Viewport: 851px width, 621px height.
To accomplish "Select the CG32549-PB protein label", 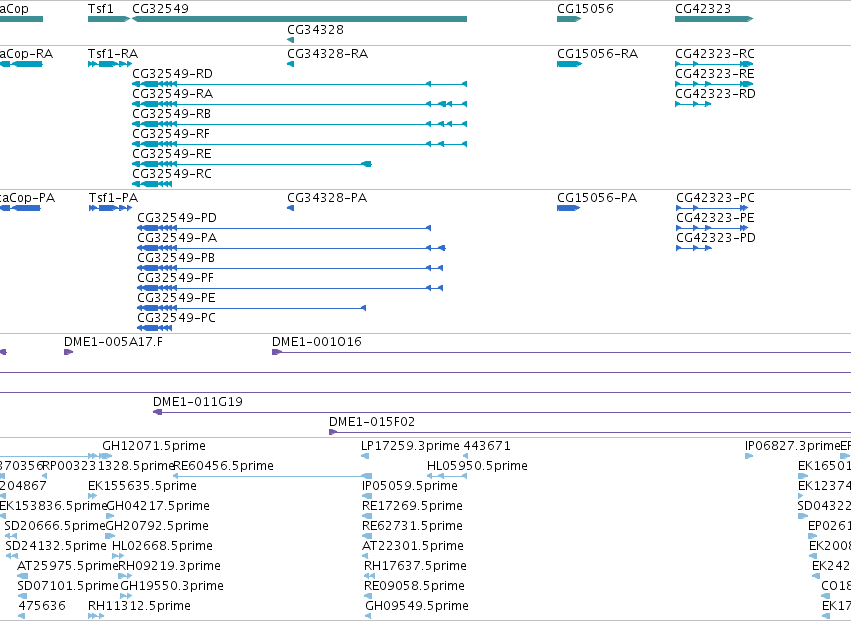I will [x=176, y=258].
